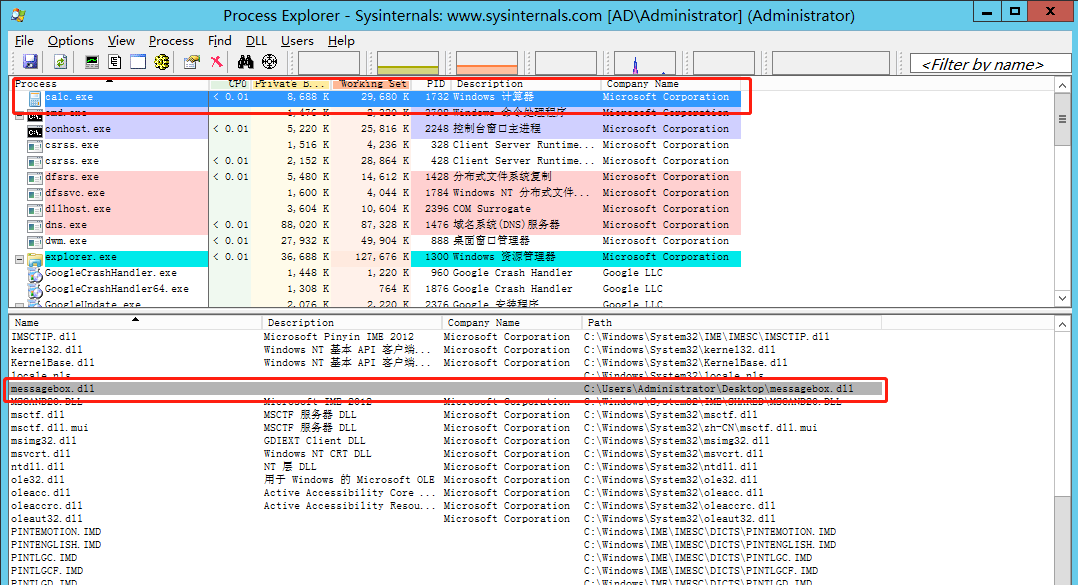Open the System Information toolbar icon
Image resolution: width=1078 pixels, height=585 pixels.
(91, 62)
